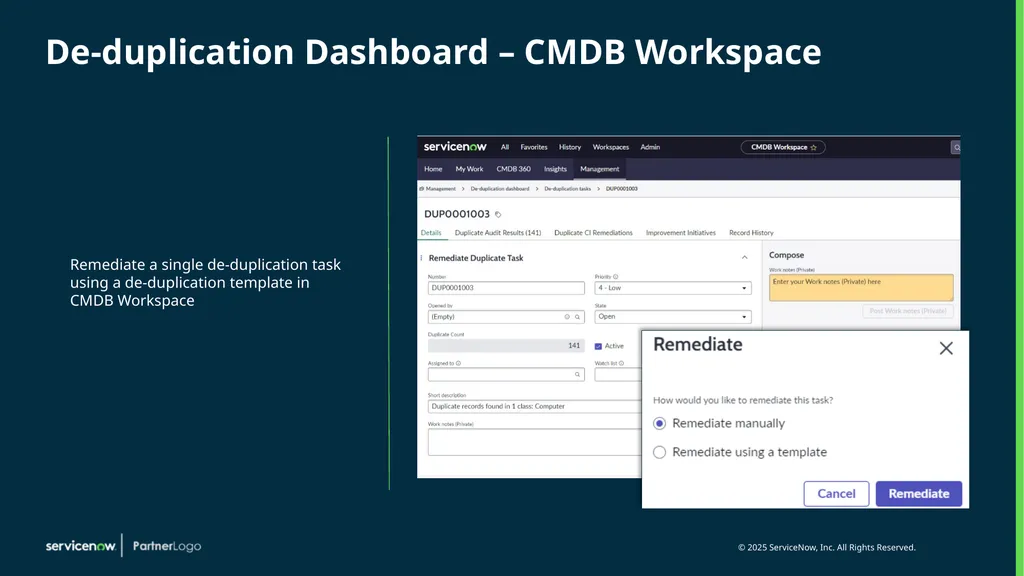Screen dimensions: 1024x576
Task: Follow the Management breadcrumb link
Action: point(440,189)
